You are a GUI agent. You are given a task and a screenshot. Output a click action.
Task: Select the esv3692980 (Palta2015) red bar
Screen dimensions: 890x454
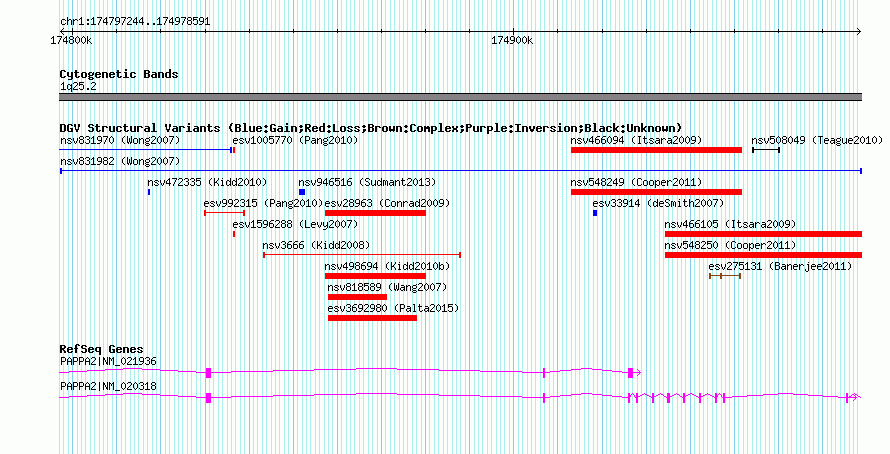click(372, 318)
